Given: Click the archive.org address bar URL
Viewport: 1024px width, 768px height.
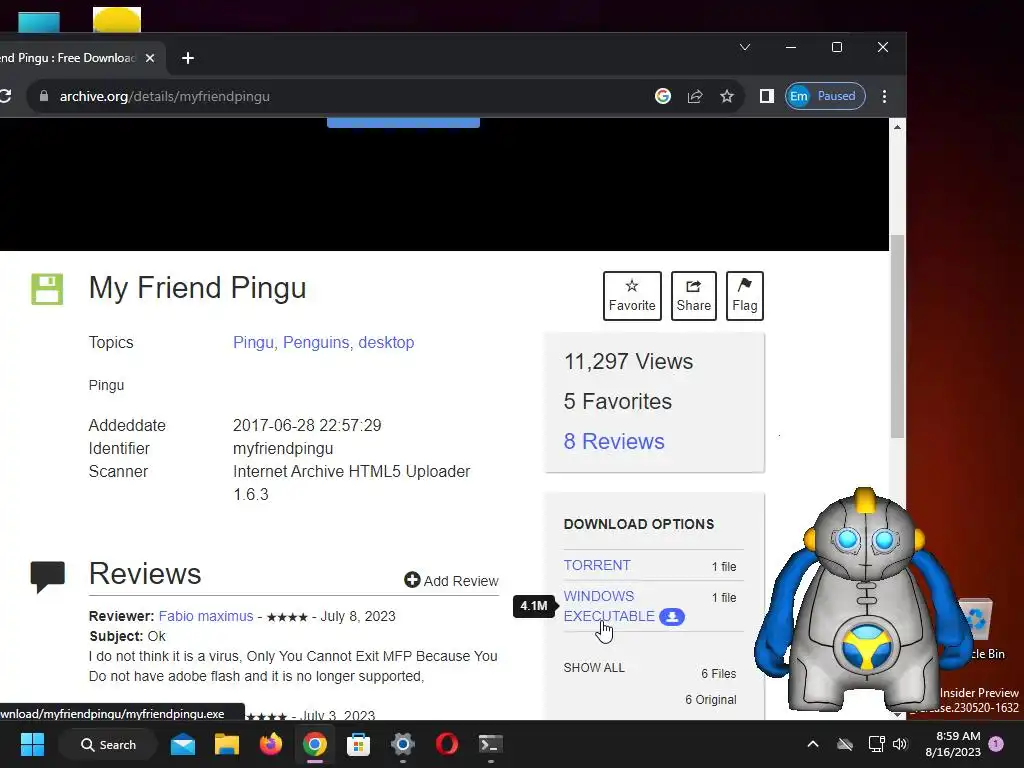Looking at the screenshot, I should (165, 96).
